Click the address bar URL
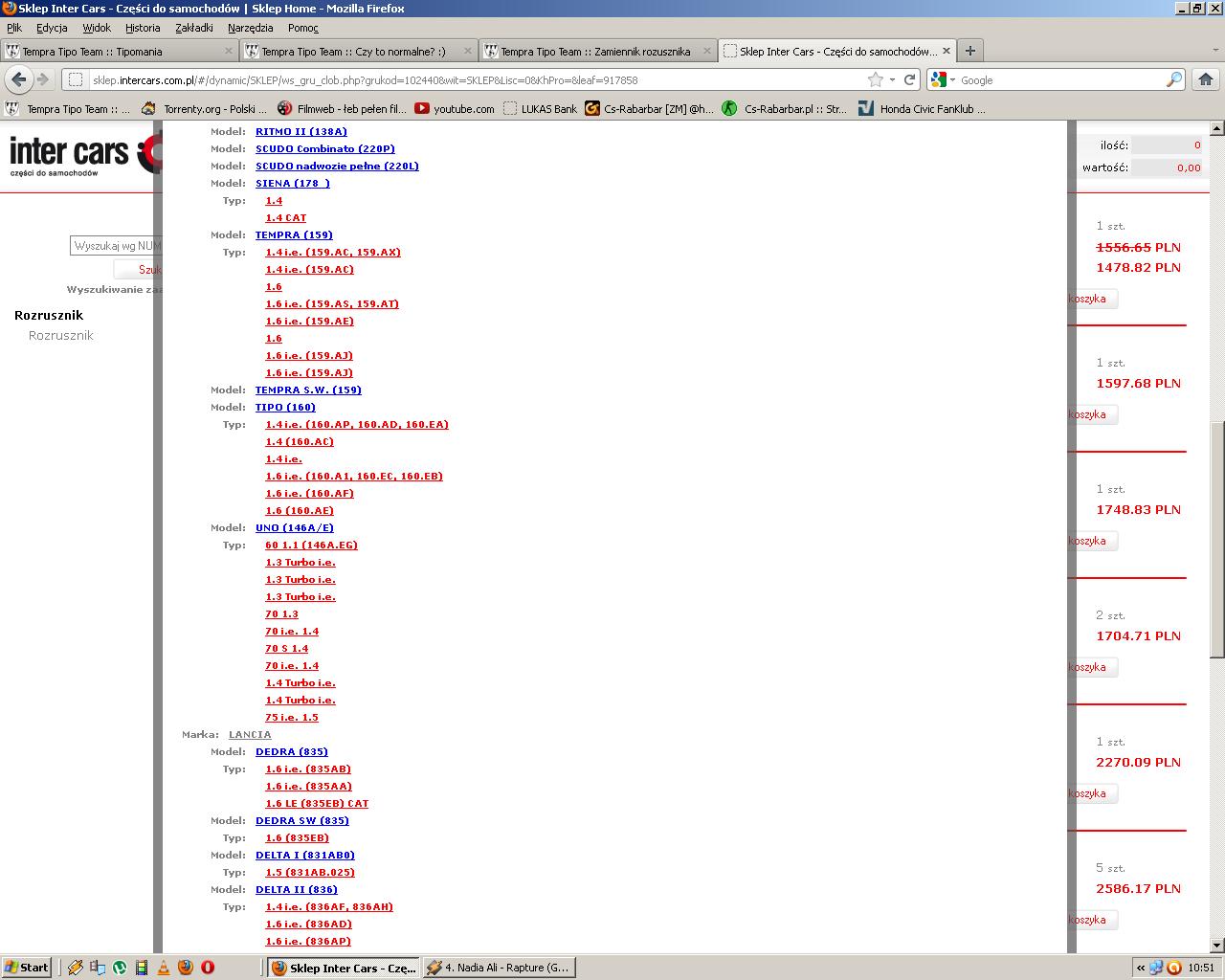 (x=365, y=79)
